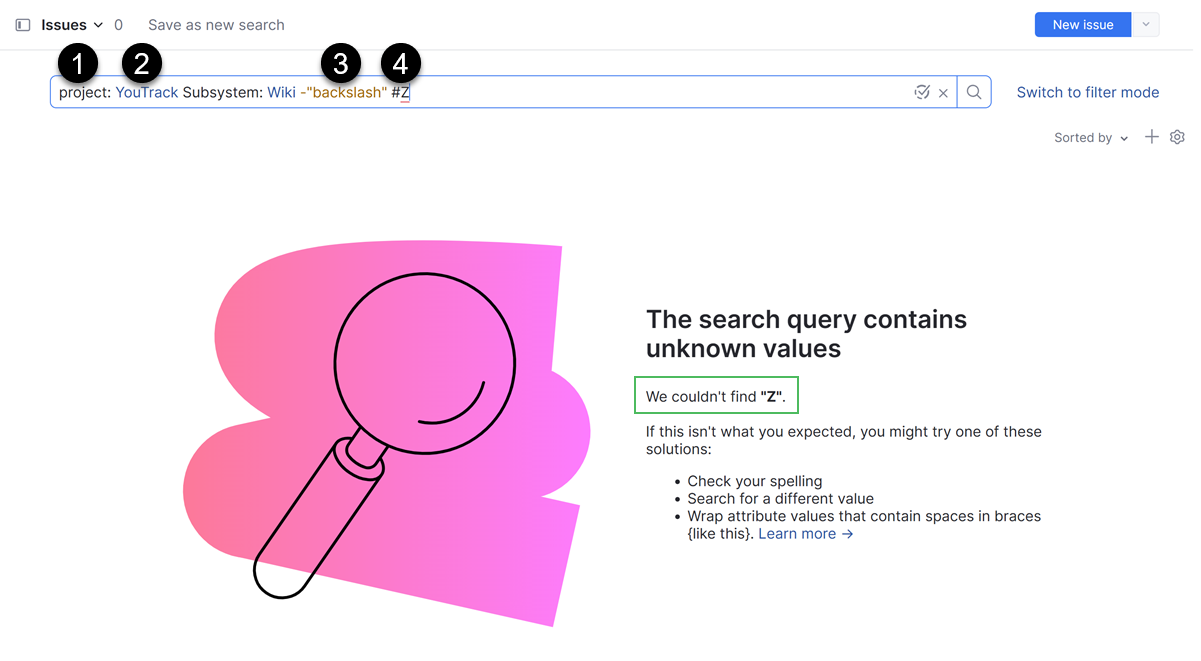Follow the Learn more link

806,534
